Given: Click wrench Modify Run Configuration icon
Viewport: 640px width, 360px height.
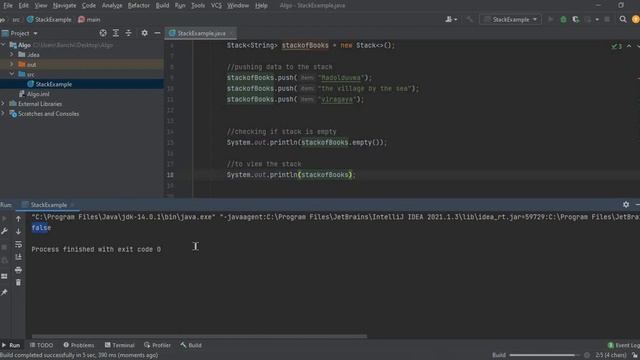Looking at the screenshot, I should [x=4, y=231].
